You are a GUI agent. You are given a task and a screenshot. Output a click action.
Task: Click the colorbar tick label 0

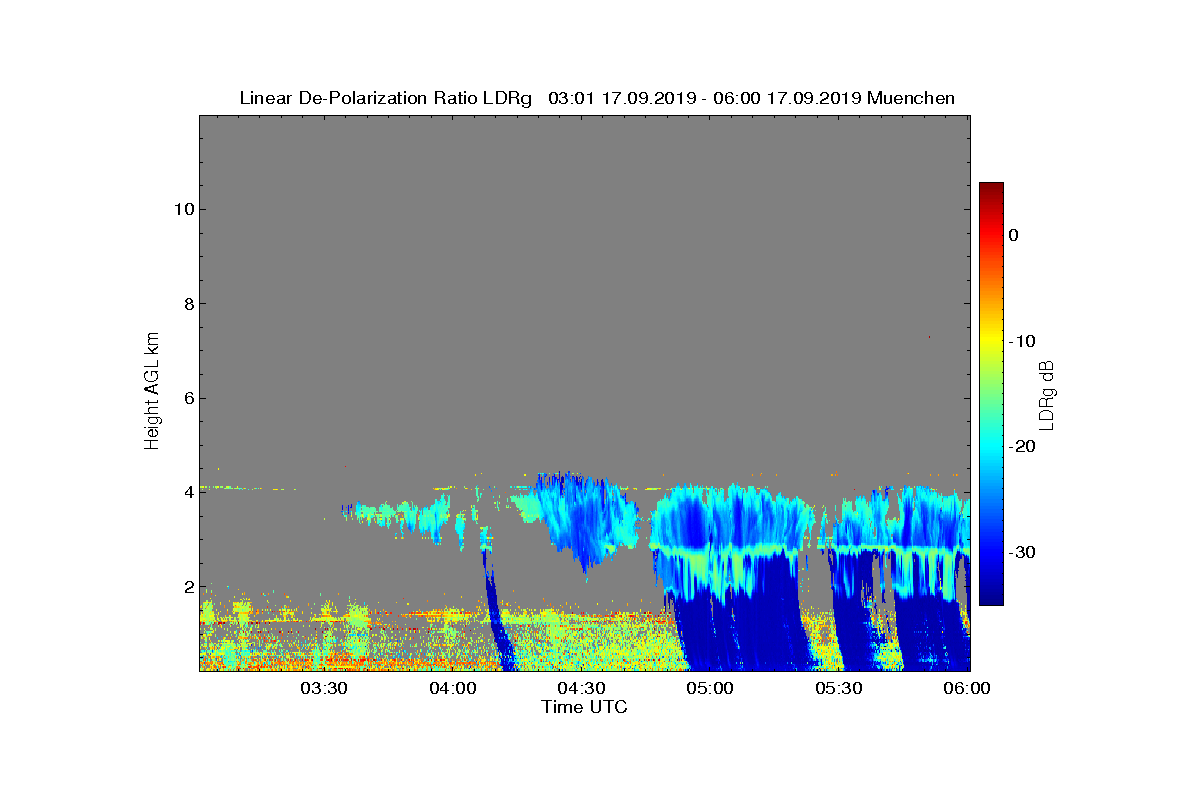(x=1013, y=235)
